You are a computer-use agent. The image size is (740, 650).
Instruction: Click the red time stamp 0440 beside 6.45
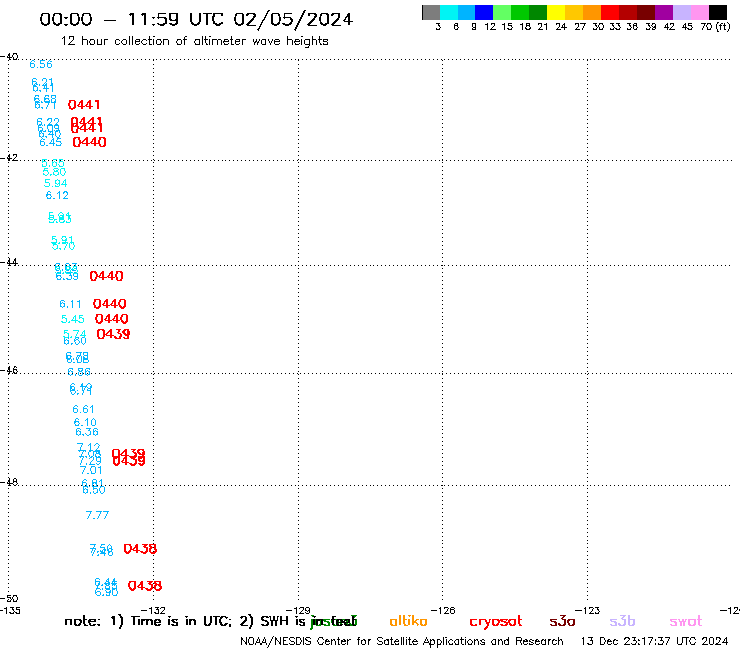click(x=89, y=142)
